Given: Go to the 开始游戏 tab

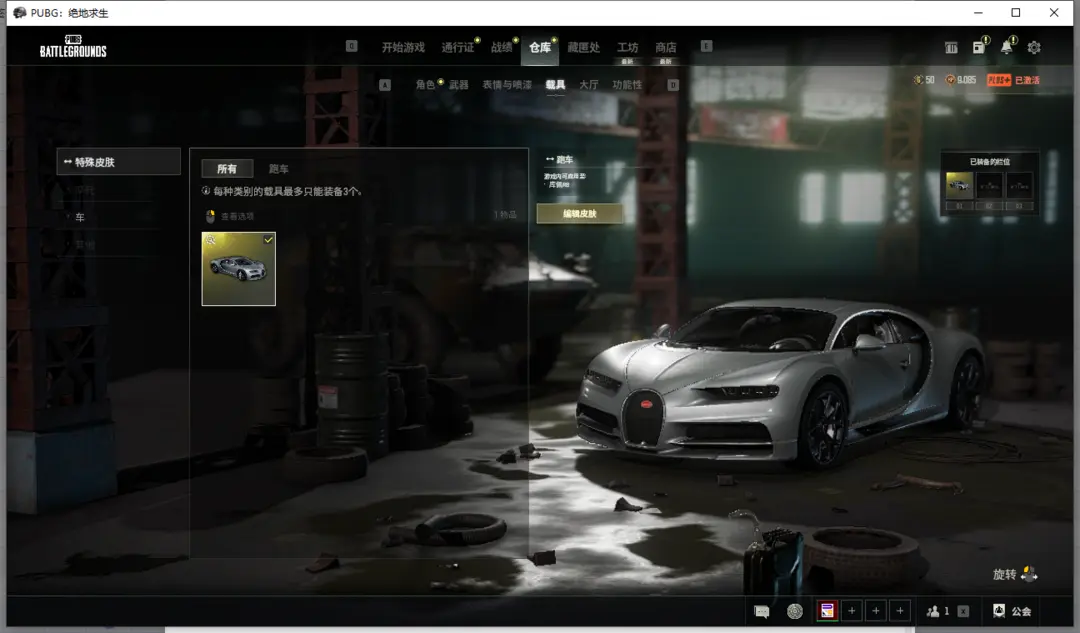Looking at the screenshot, I should pyautogui.click(x=403, y=47).
